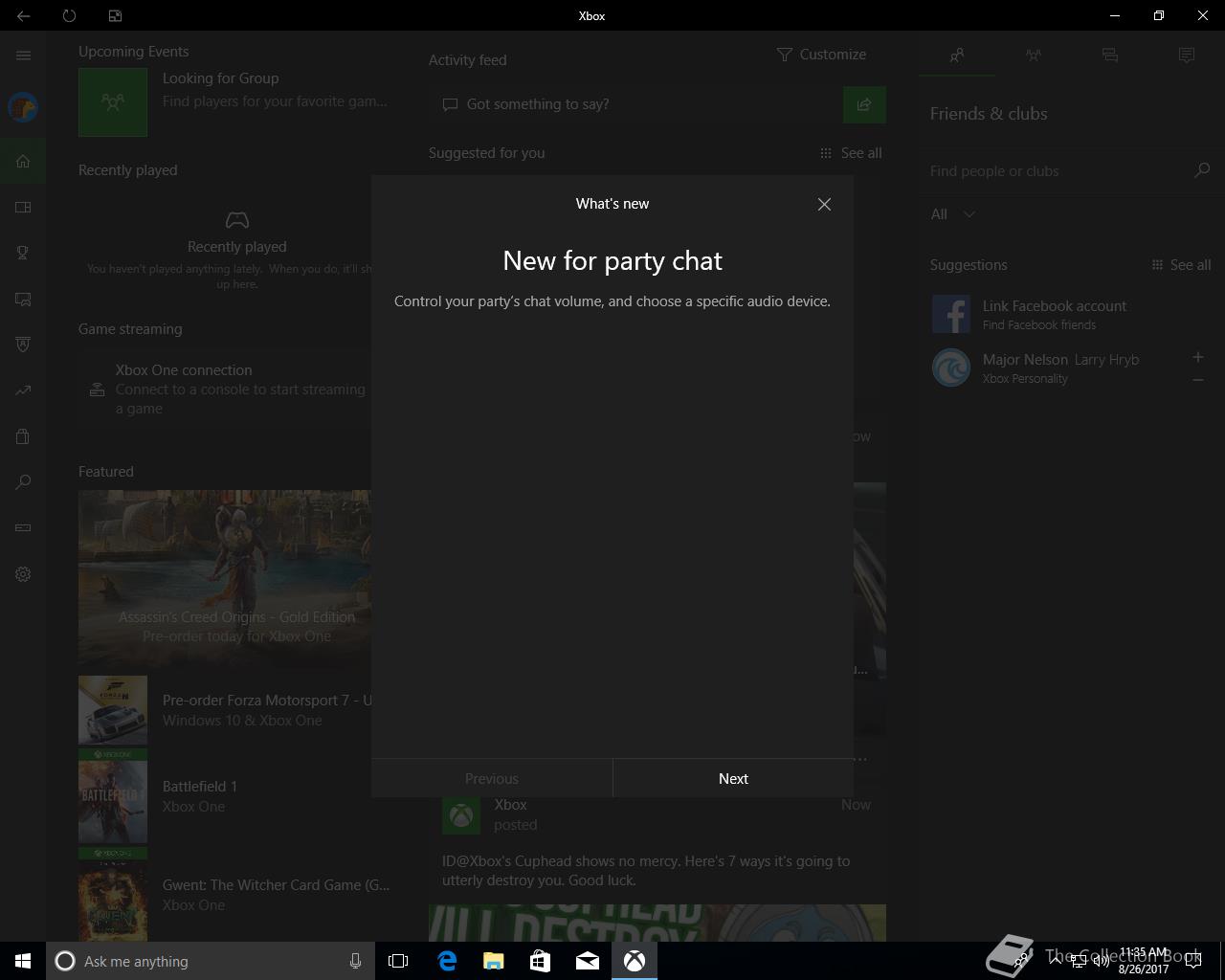Open the hamburger navigation menu
Viewport: 1225px width, 980px height.
(23, 56)
